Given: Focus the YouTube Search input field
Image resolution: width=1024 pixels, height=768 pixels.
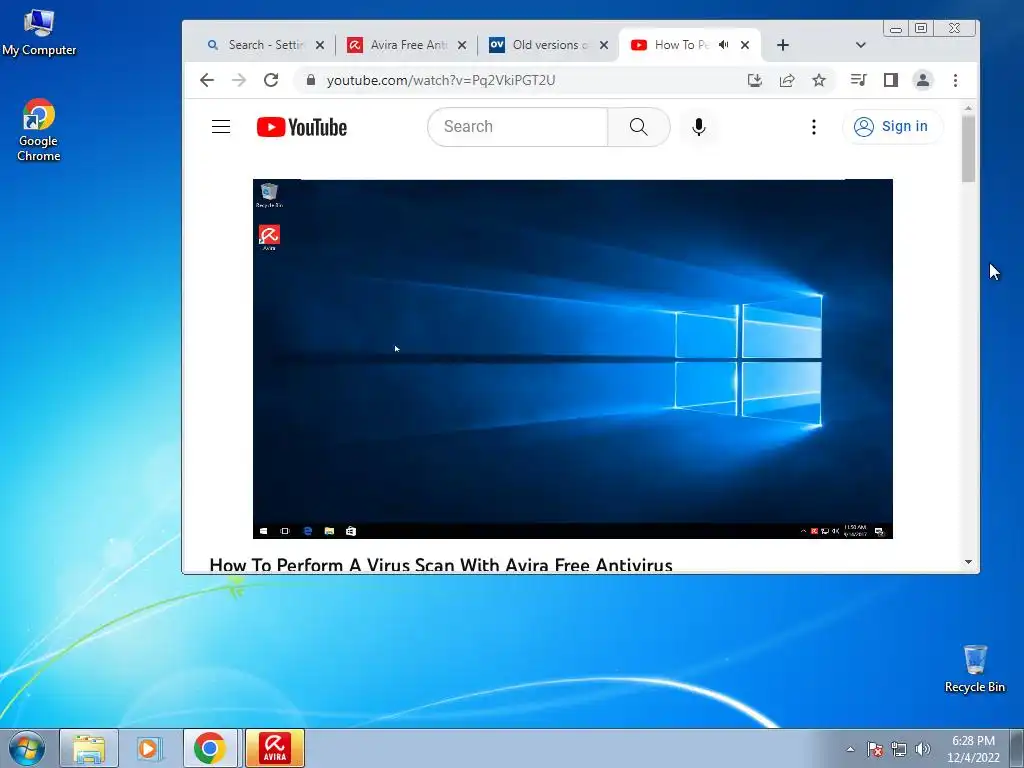Looking at the screenshot, I should pos(518,127).
